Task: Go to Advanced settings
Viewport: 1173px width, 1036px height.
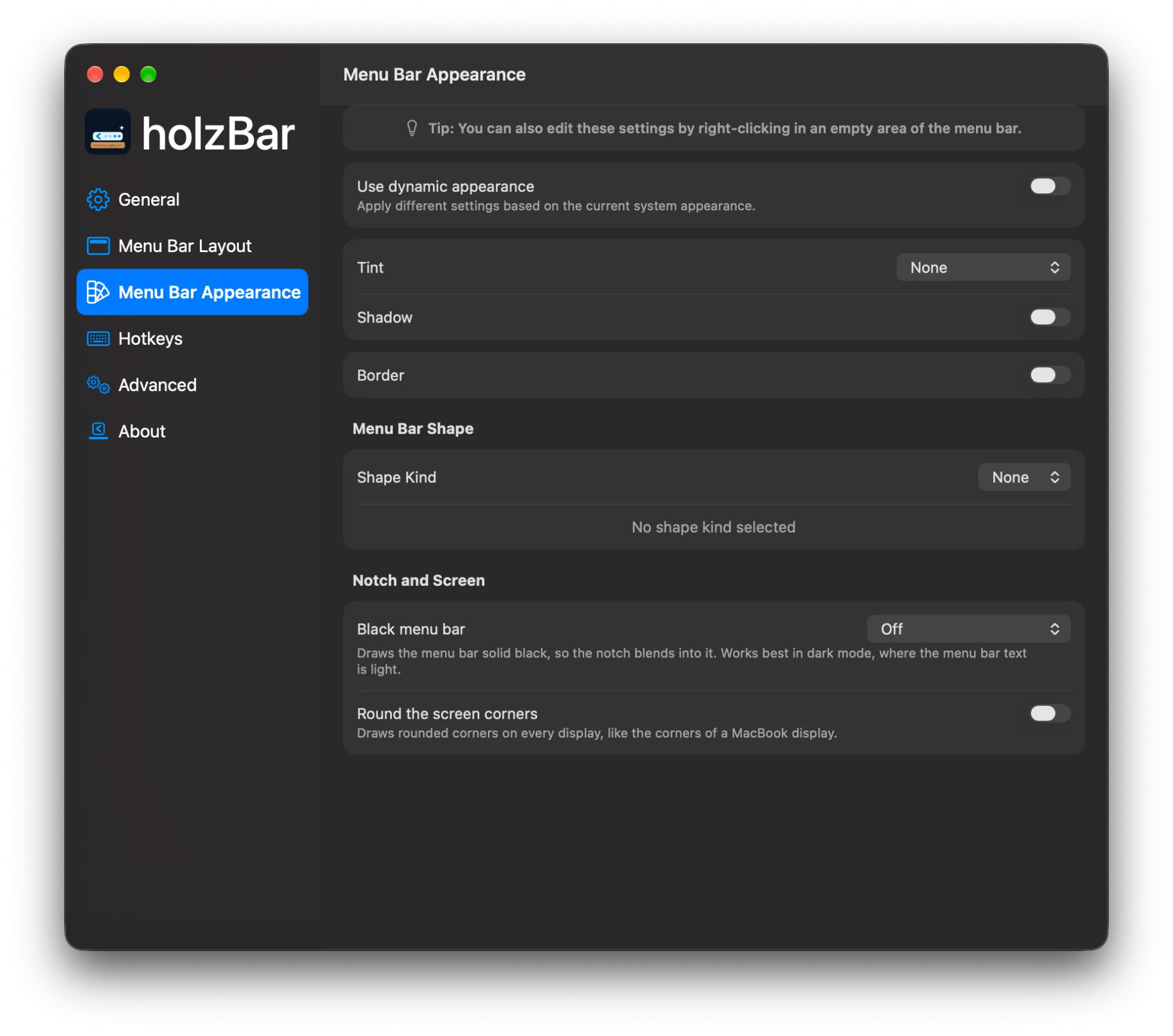Action: point(192,385)
